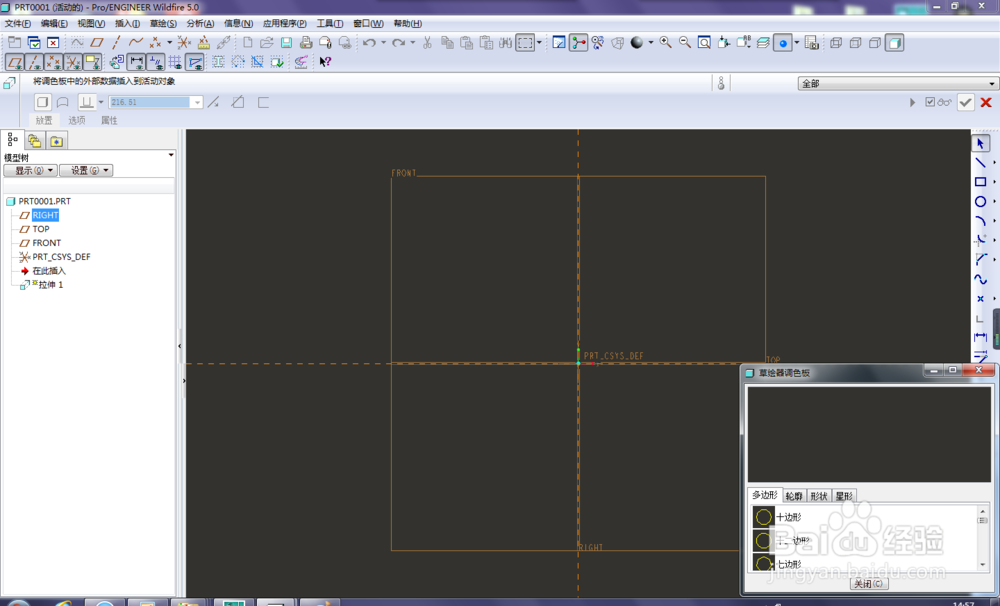The height and width of the screenshot is (606, 1000).
Task: Cancel the feature with the red X
Action: (986, 103)
